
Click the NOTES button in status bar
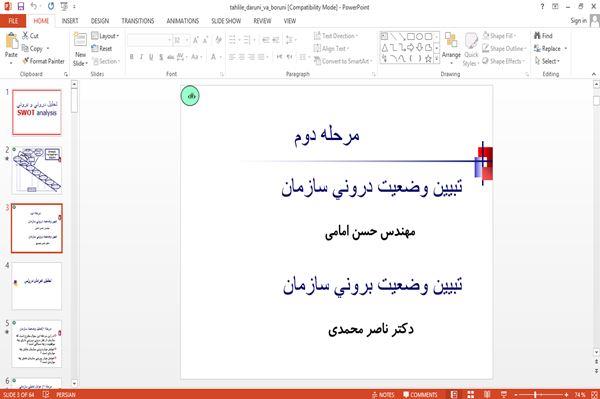[x=383, y=394]
